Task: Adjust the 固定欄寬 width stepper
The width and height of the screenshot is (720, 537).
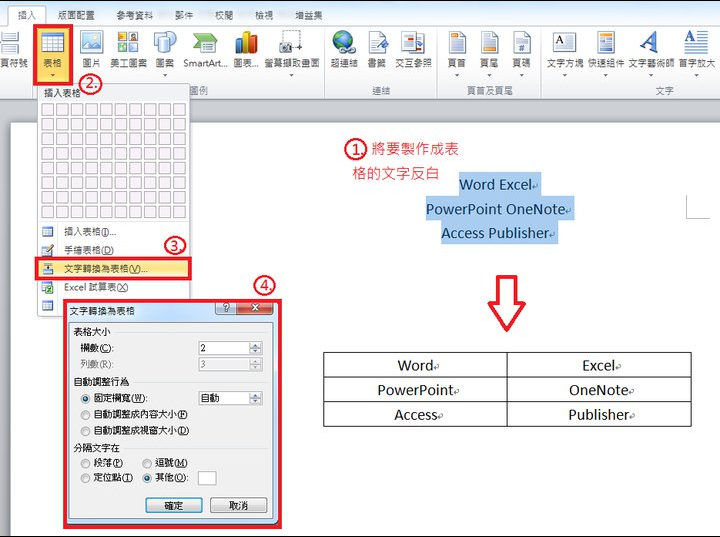Action: tap(256, 398)
